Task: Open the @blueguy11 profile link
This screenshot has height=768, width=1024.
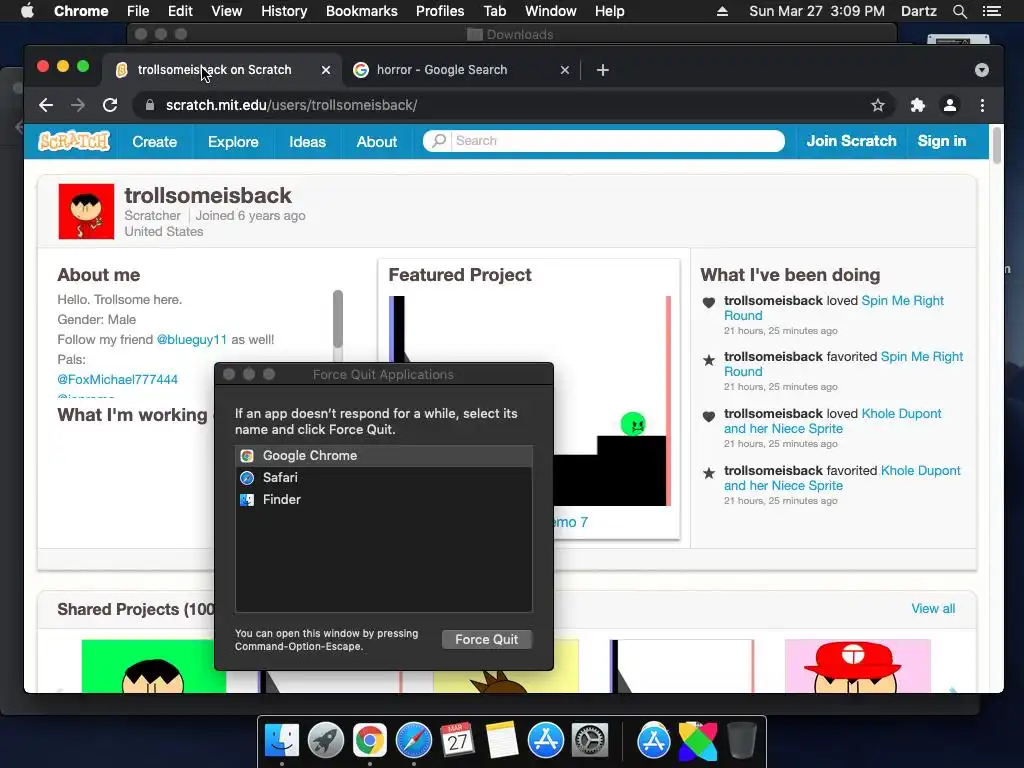Action: [192, 340]
